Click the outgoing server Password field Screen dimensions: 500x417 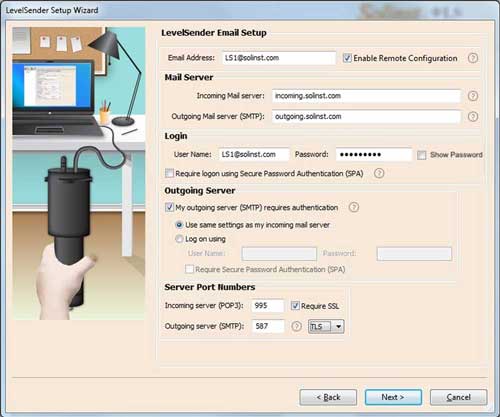point(414,254)
